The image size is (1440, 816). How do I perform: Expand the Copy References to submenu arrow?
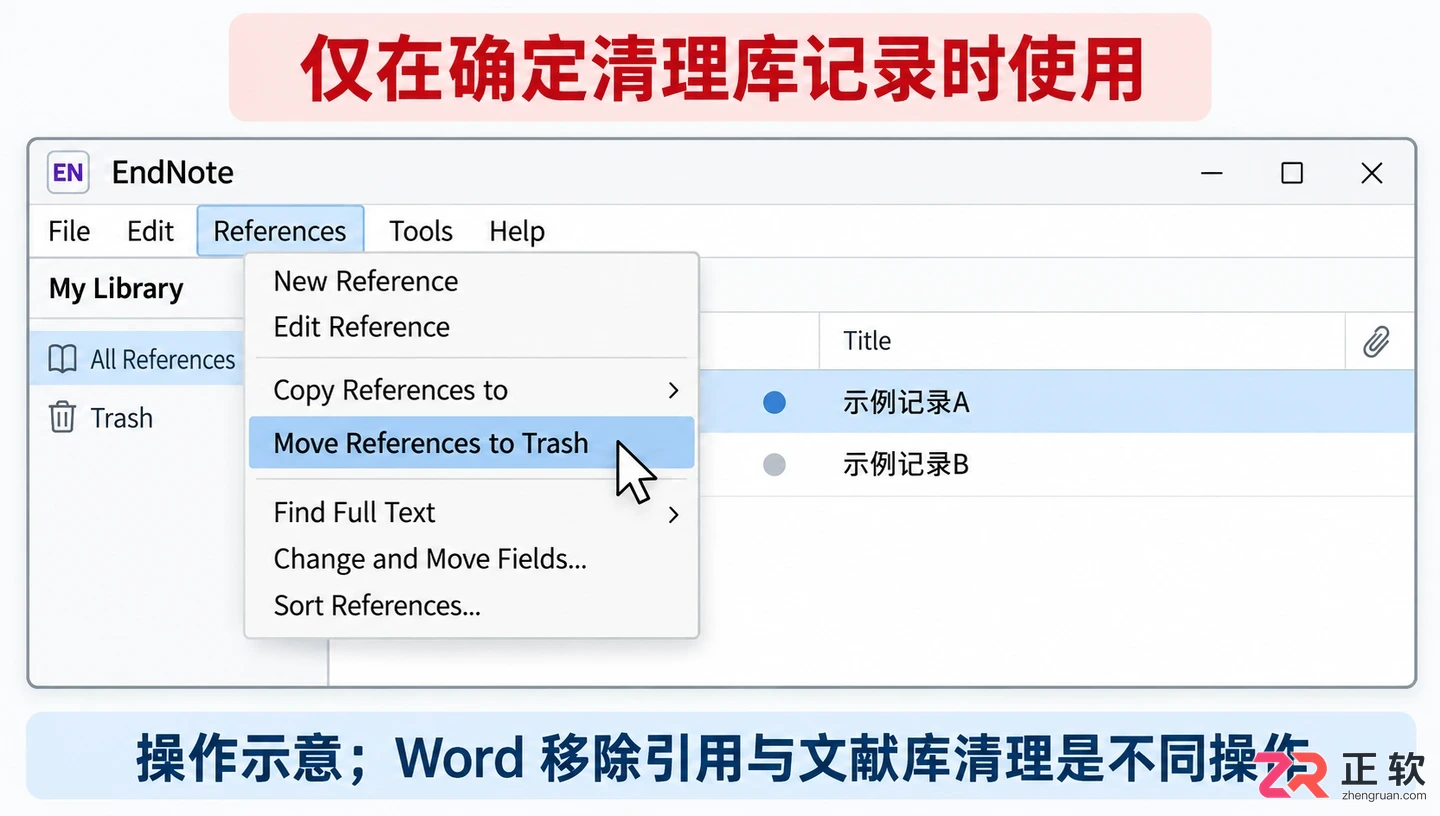click(x=674, y=390)
